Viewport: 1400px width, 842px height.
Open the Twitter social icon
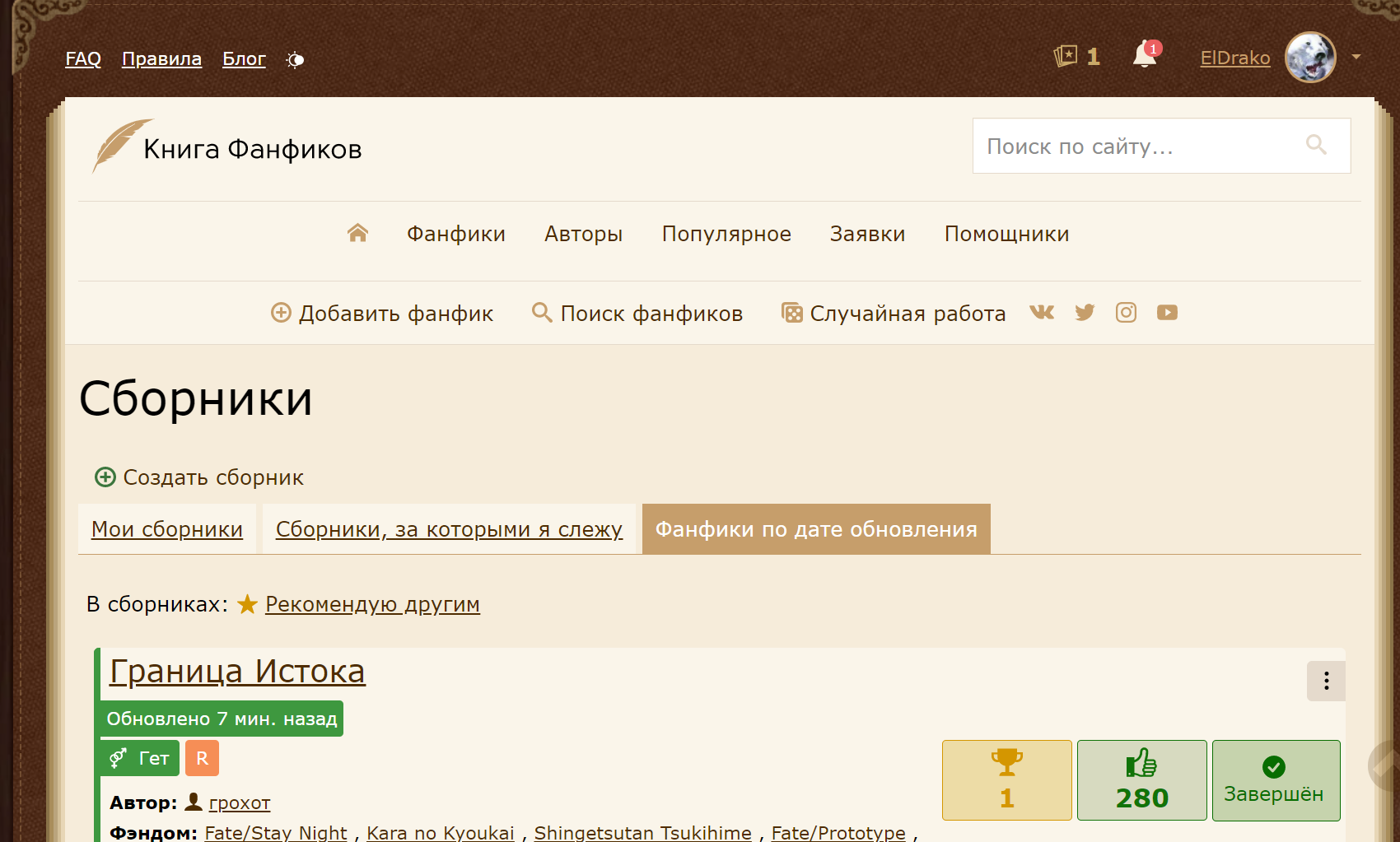point(1085,313)
